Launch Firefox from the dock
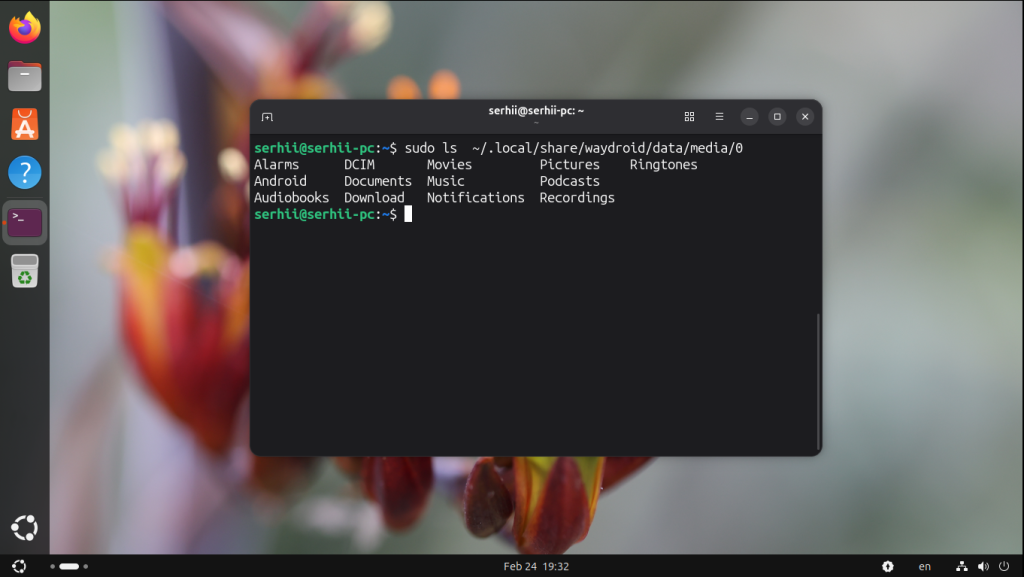 pyautogui.click(x=25, y=28)
